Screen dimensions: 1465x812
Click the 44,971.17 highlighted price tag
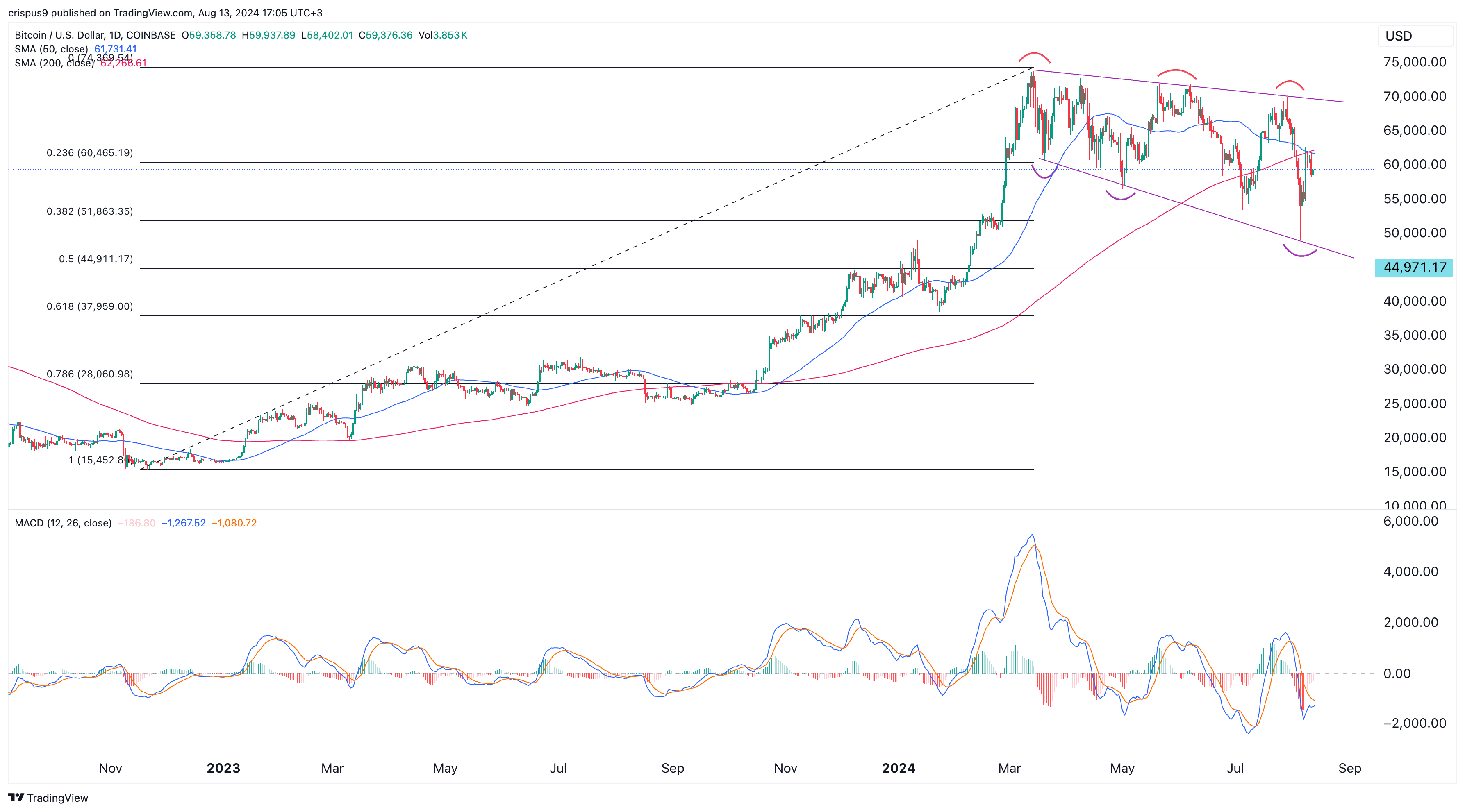pyautogui.click(x=1414, y=267)
